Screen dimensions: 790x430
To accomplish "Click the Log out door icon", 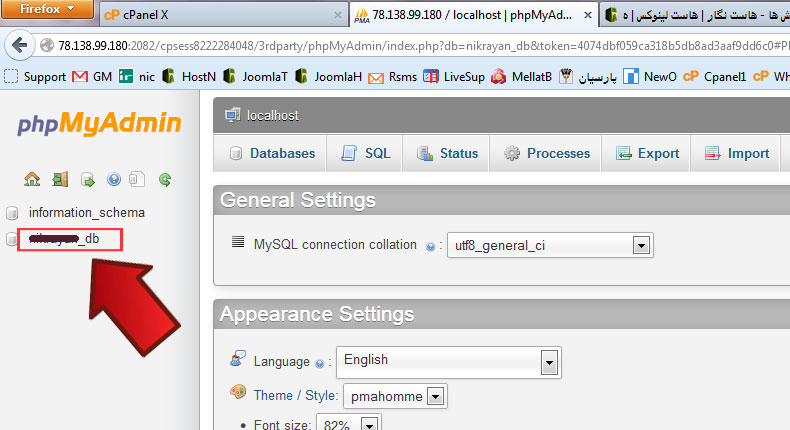I will point(60,180).
